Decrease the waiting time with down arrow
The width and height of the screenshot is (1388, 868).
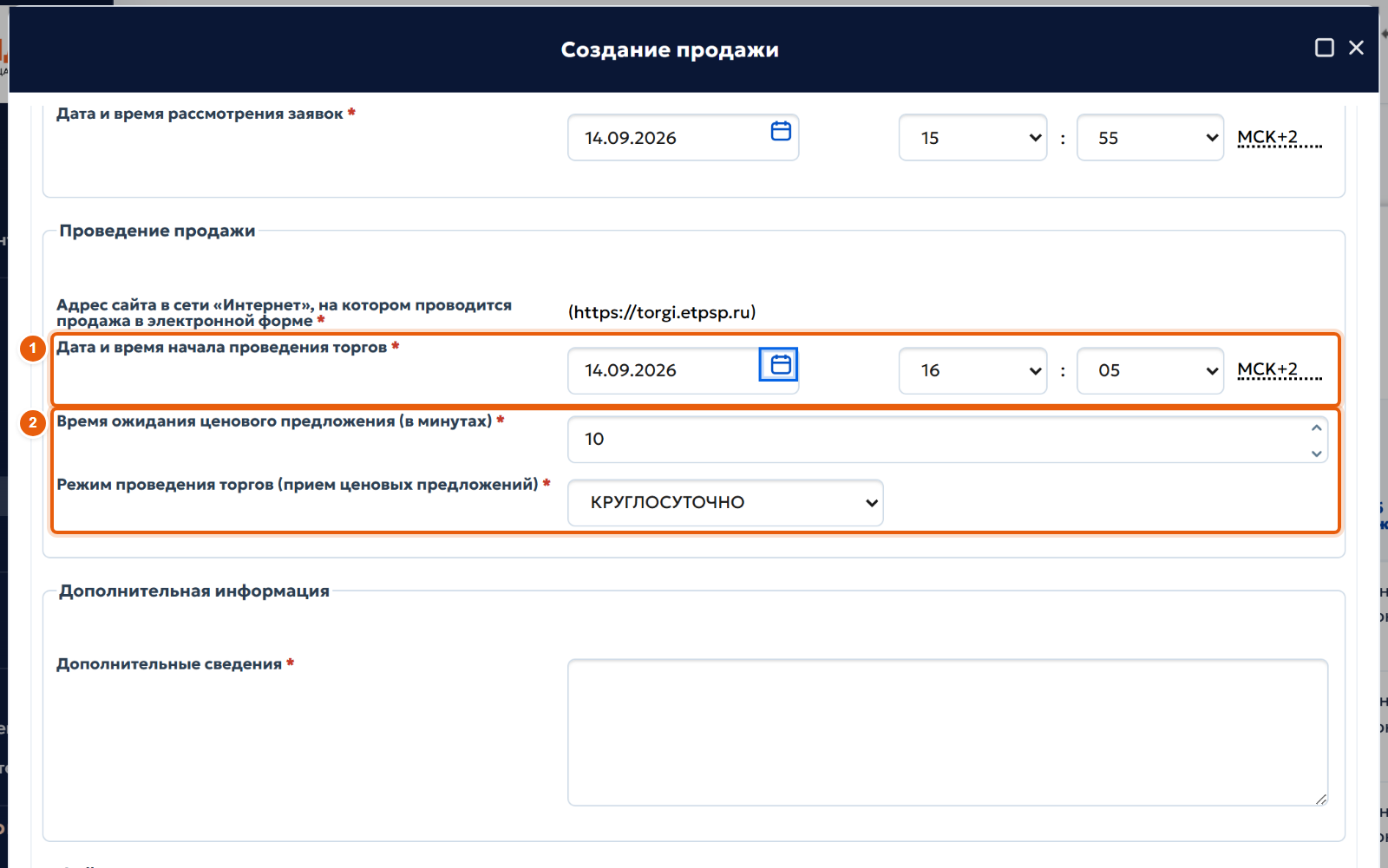pos(1316,453)
